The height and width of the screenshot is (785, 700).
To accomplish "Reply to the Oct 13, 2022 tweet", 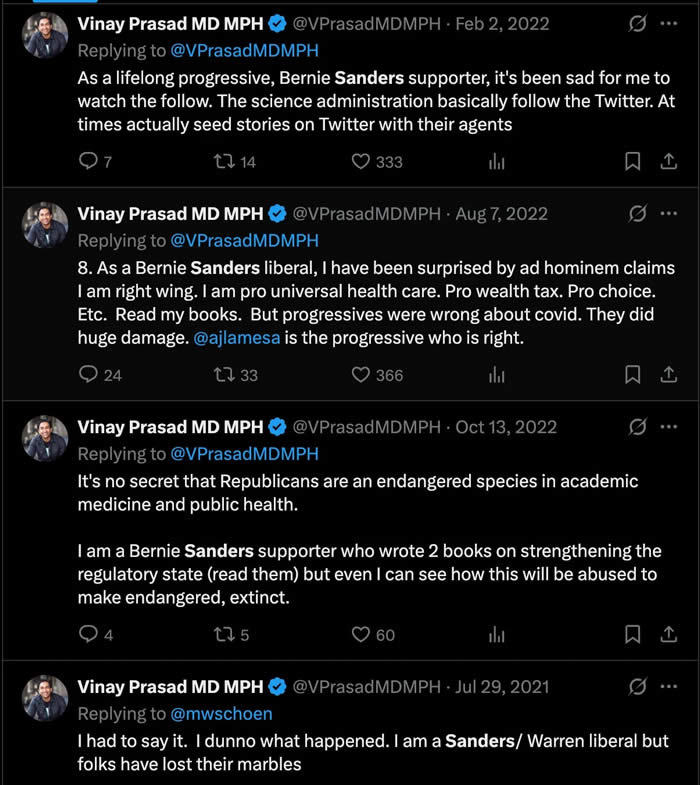I will coord(89,634).
